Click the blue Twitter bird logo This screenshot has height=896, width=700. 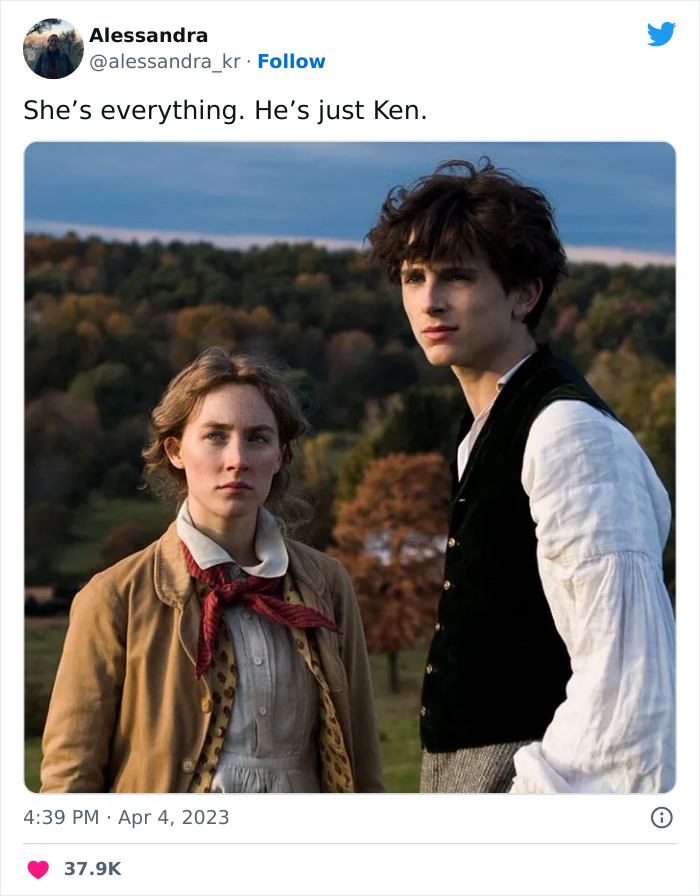[661, 34]
